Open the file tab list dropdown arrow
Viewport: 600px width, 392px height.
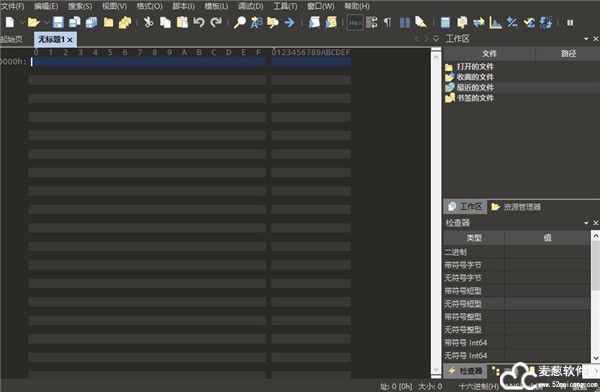point(436,39)
